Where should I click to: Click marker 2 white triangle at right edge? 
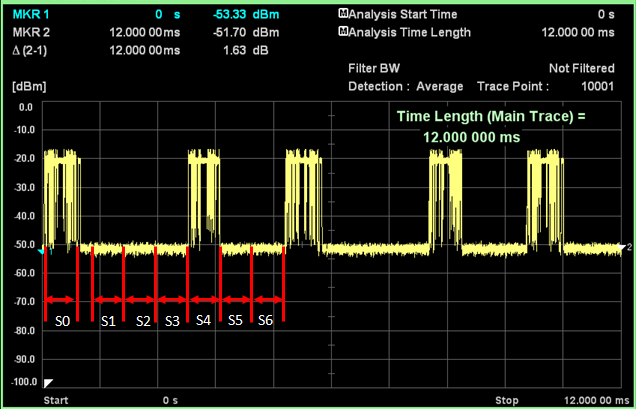pyautogui.click(x=621, y=247)
